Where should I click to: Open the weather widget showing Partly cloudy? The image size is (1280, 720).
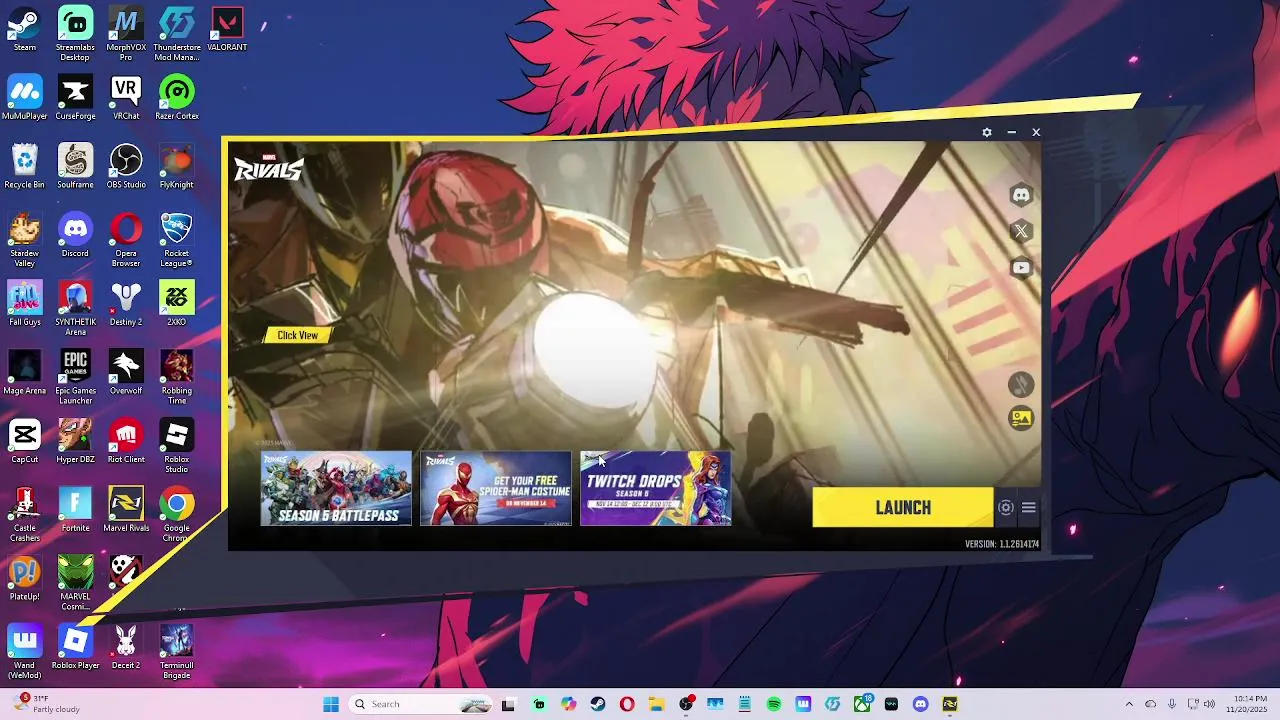pyautogui.click(x=48, y=704)
